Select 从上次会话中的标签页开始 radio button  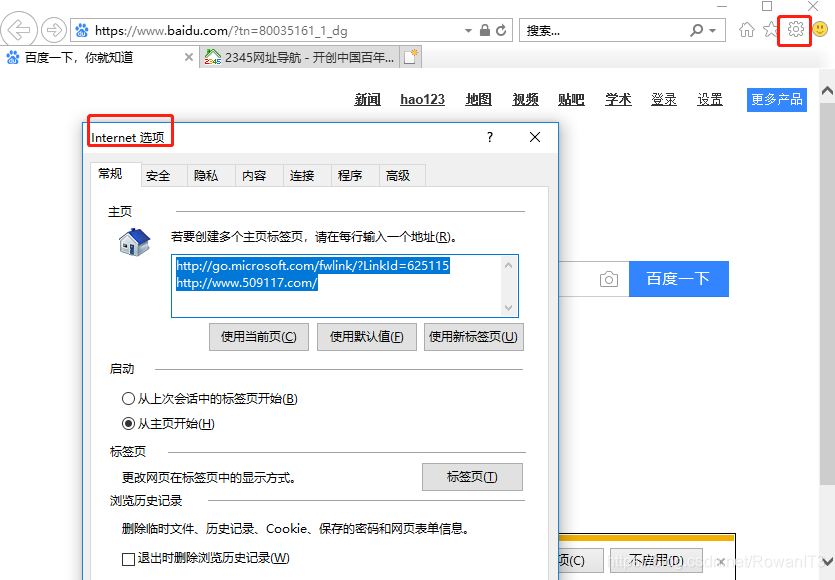pyautogui.click(x=128, y=398)
